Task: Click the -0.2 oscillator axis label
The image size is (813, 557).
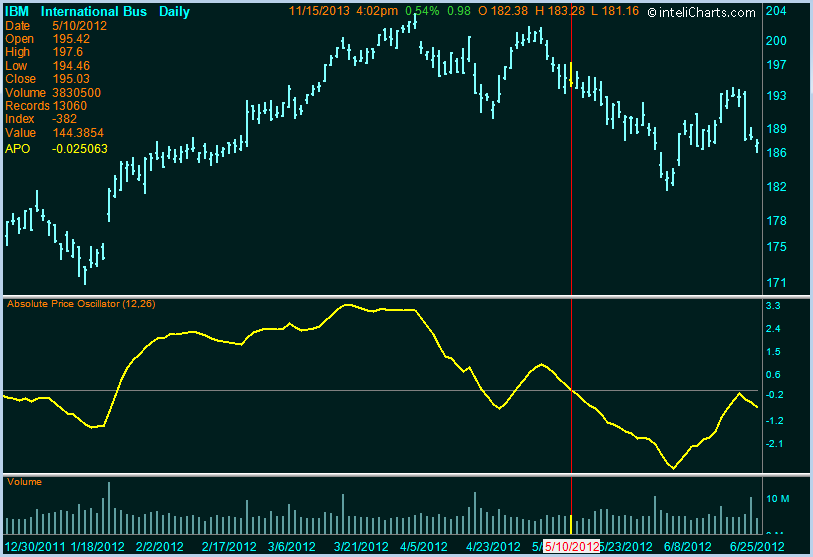Action: pyautogui.click(x=775, y=395)
